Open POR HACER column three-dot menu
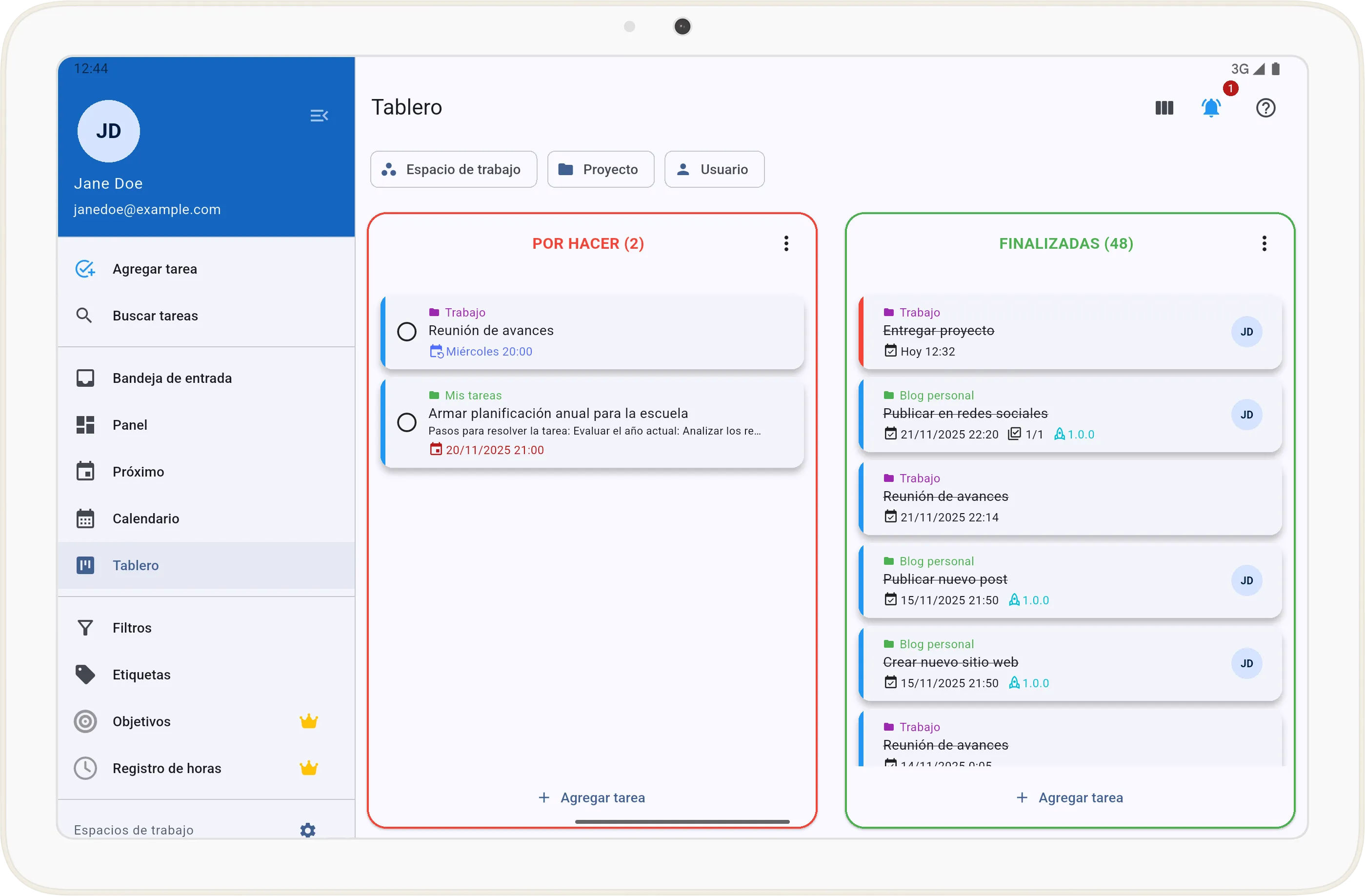This screenshot has height=896, width=1365. (786, 244)
